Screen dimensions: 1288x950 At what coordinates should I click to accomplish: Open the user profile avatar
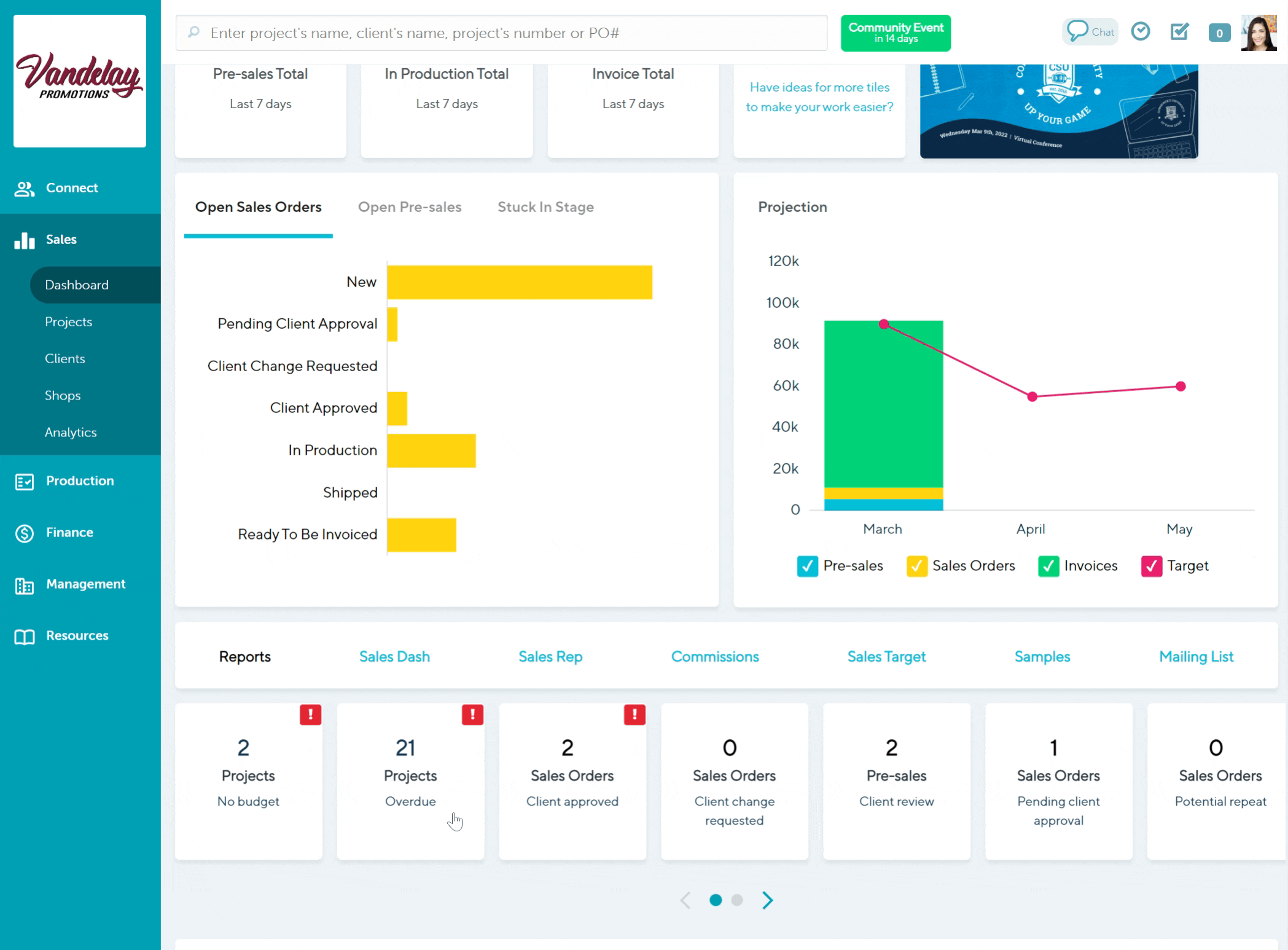tap(1259, 33)
